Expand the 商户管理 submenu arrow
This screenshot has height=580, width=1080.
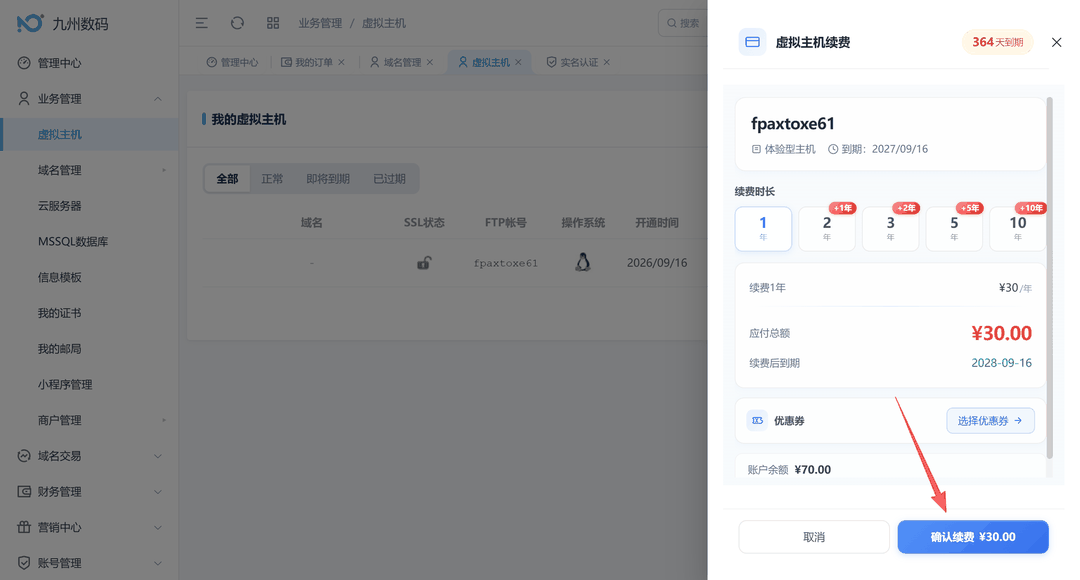[x=164, y=420]
